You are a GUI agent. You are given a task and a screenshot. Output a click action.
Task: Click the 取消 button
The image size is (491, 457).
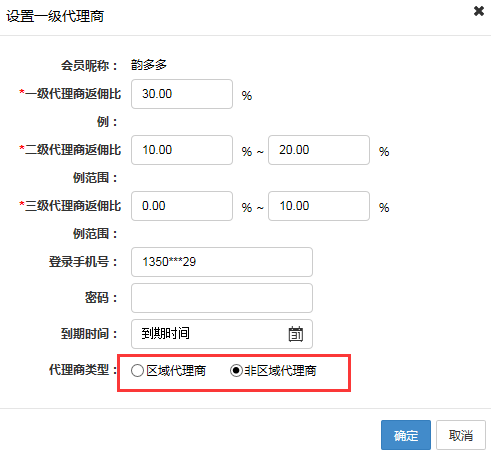tap(461, 435)
